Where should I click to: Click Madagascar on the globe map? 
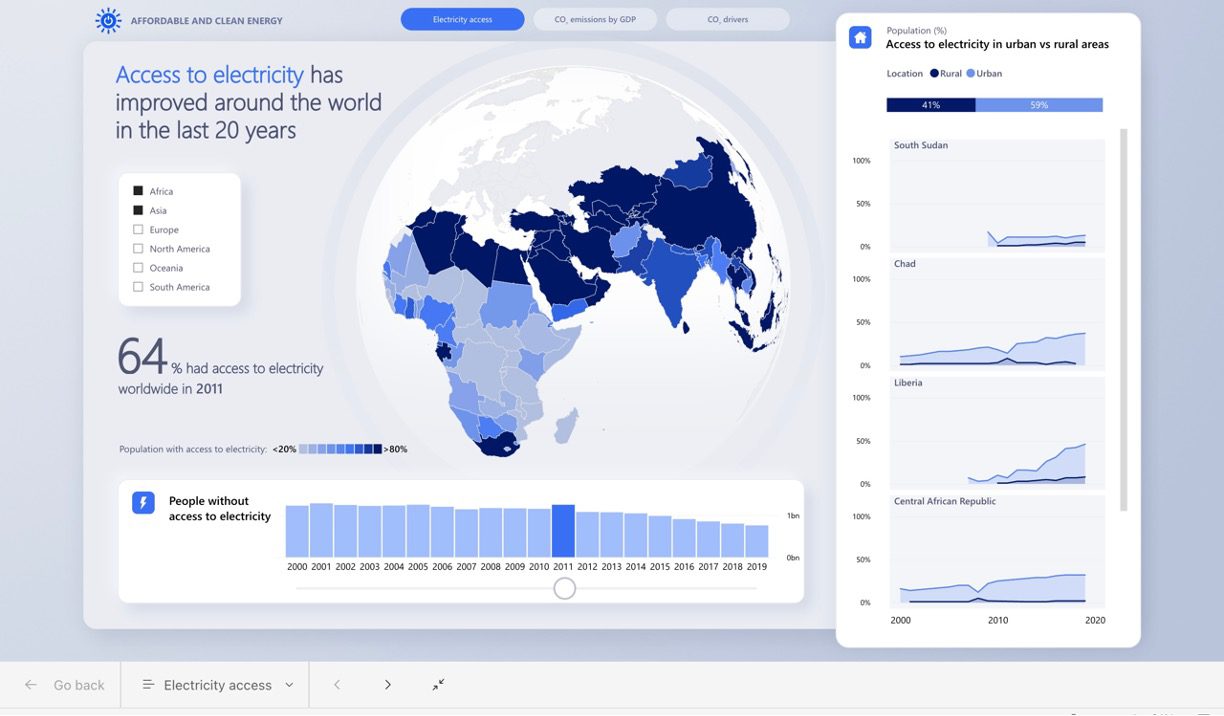click(x=567, y=425)
